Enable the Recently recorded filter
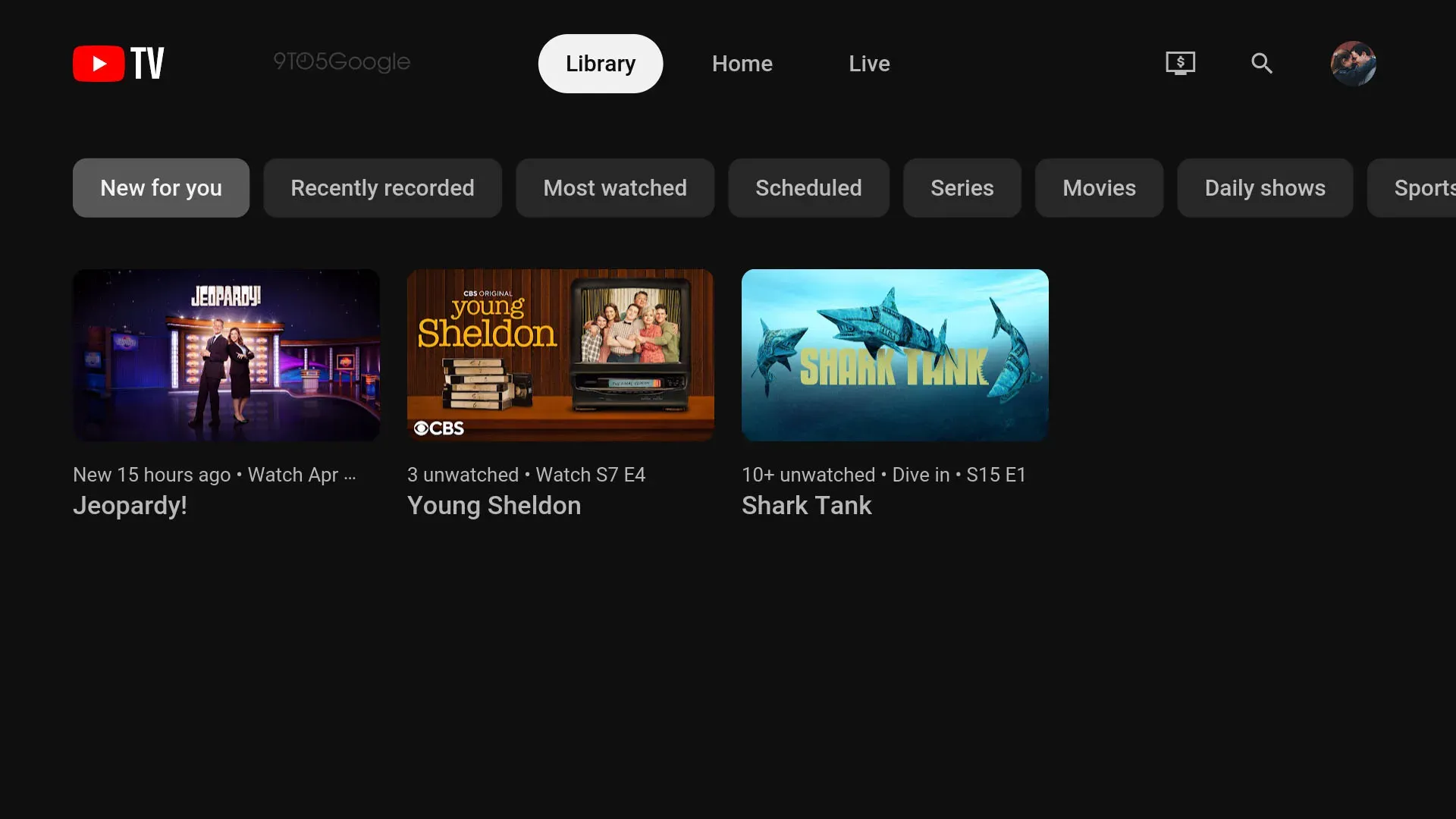This screenshot has width=1456, height=819. pyautogui.click(x=382, y=187)
